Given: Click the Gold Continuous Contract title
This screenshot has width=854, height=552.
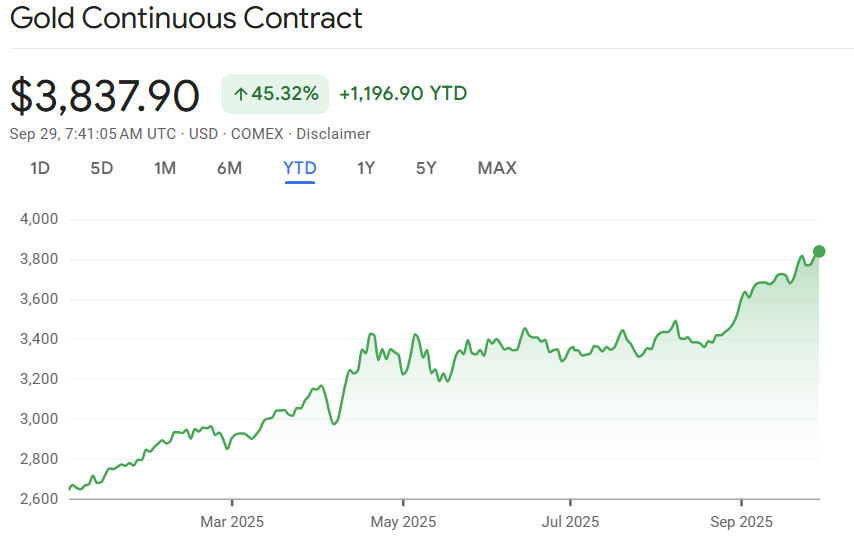Looking at the screenshot, I should (x=186, y=18).
